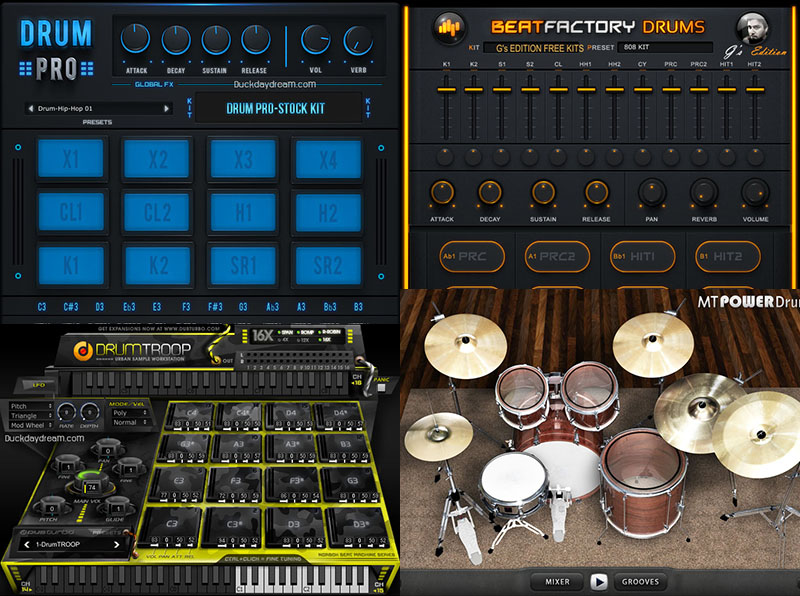
Task: Click the DrumTroop LFO Rate knob
Action: (66, 412)
